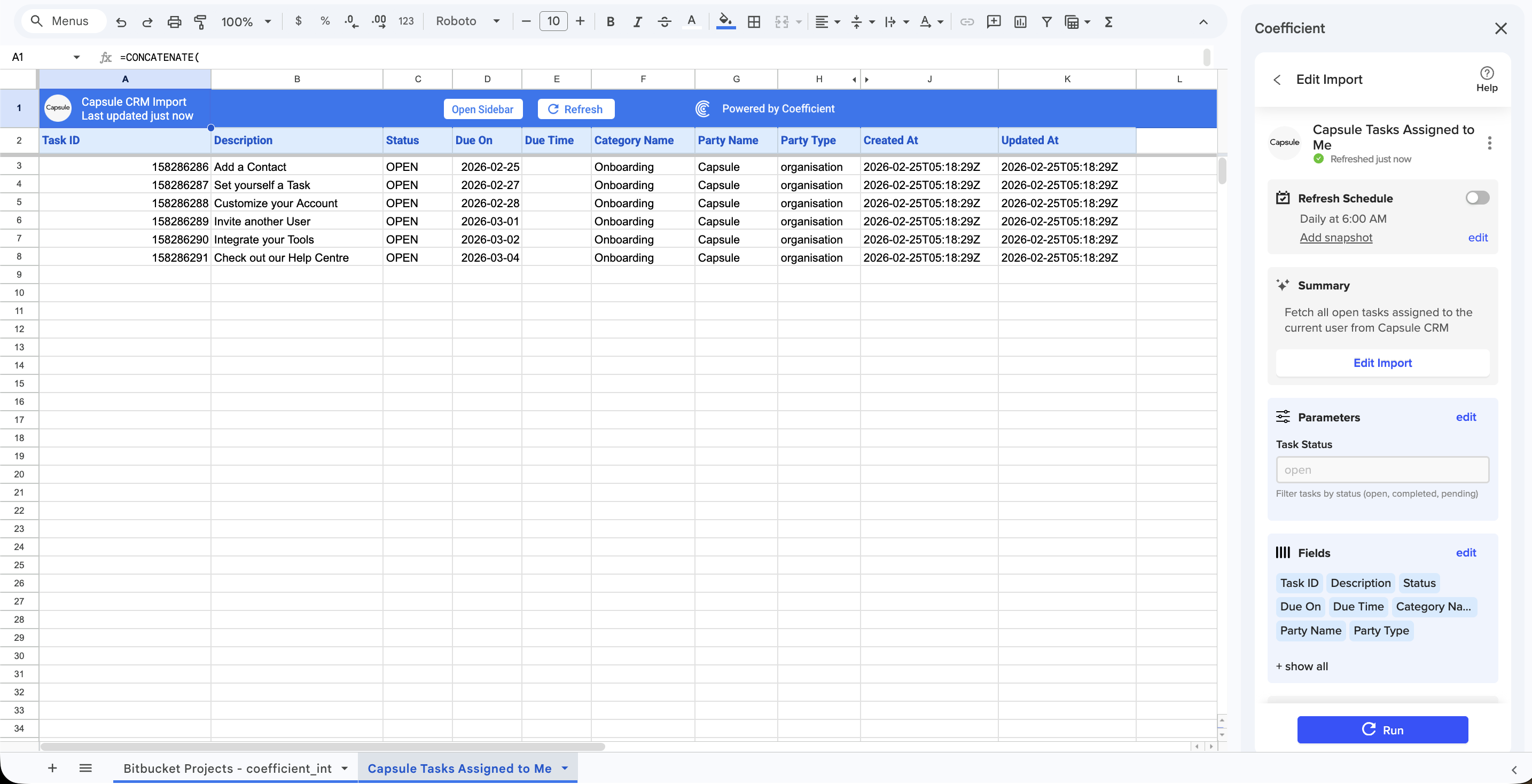
Task: Click the Run button
Action: point(1382,730)
